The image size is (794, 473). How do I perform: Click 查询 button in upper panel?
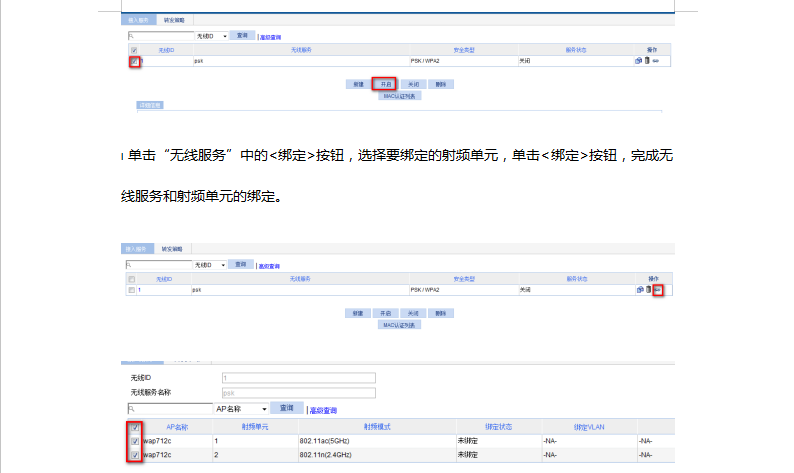point(242,35)
